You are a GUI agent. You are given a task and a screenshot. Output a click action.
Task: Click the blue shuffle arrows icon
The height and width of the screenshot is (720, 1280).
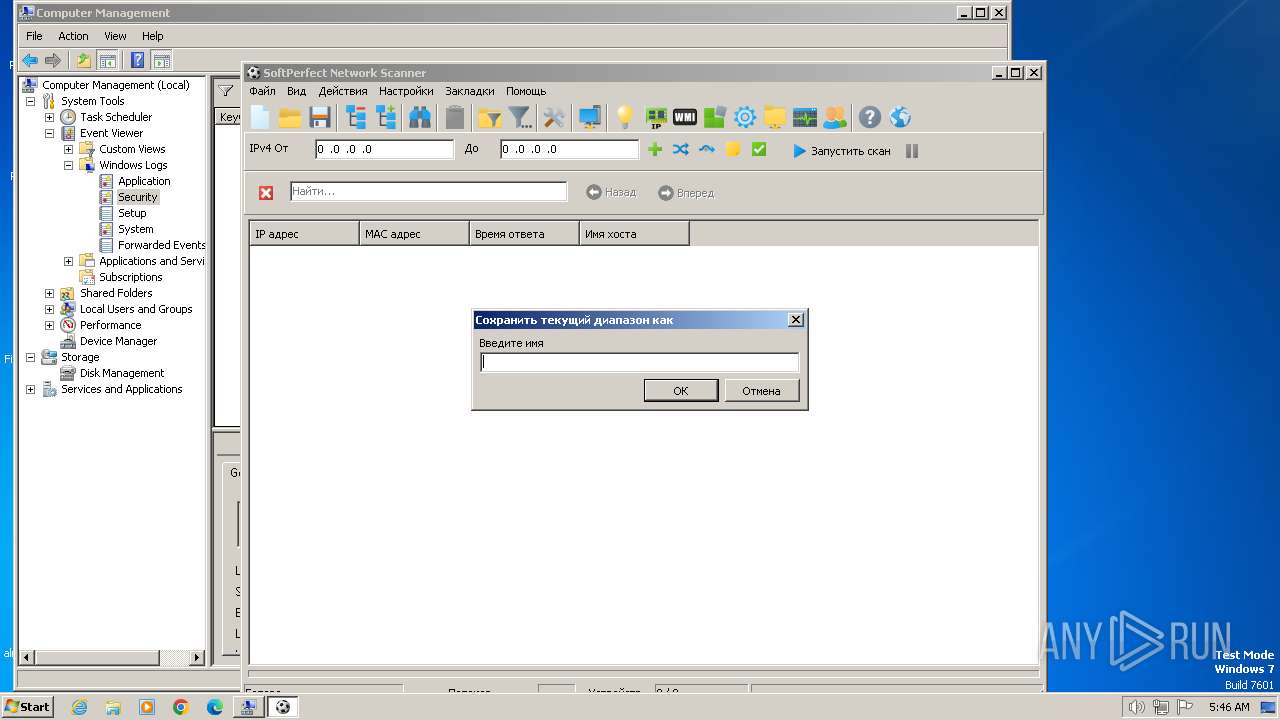coord(681,149)
